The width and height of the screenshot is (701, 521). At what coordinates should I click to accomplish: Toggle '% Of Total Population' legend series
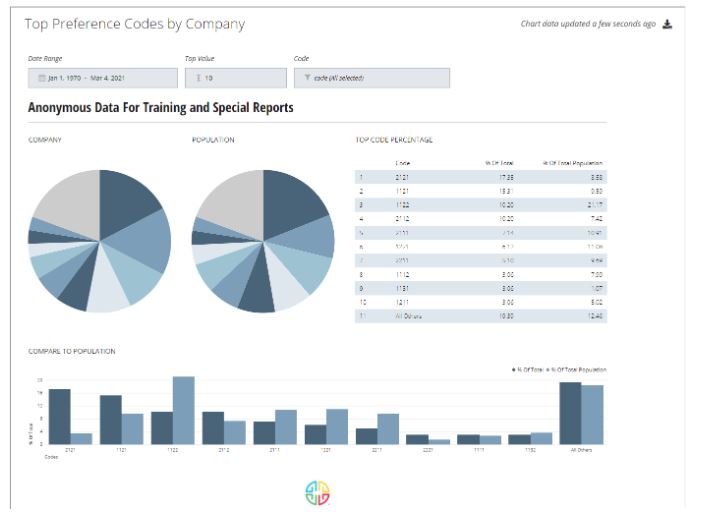(577, 370)
